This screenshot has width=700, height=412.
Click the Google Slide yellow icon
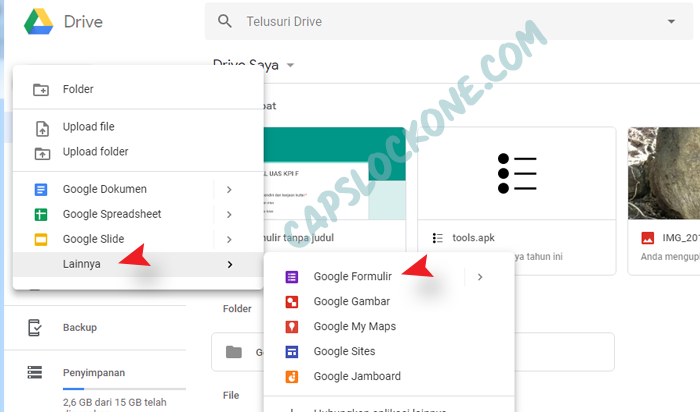41,240
